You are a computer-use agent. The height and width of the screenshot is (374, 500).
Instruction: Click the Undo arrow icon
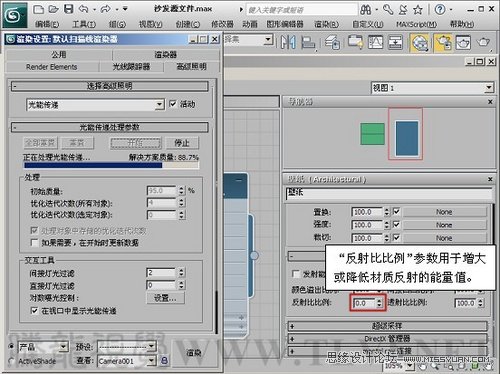(84, 9)
